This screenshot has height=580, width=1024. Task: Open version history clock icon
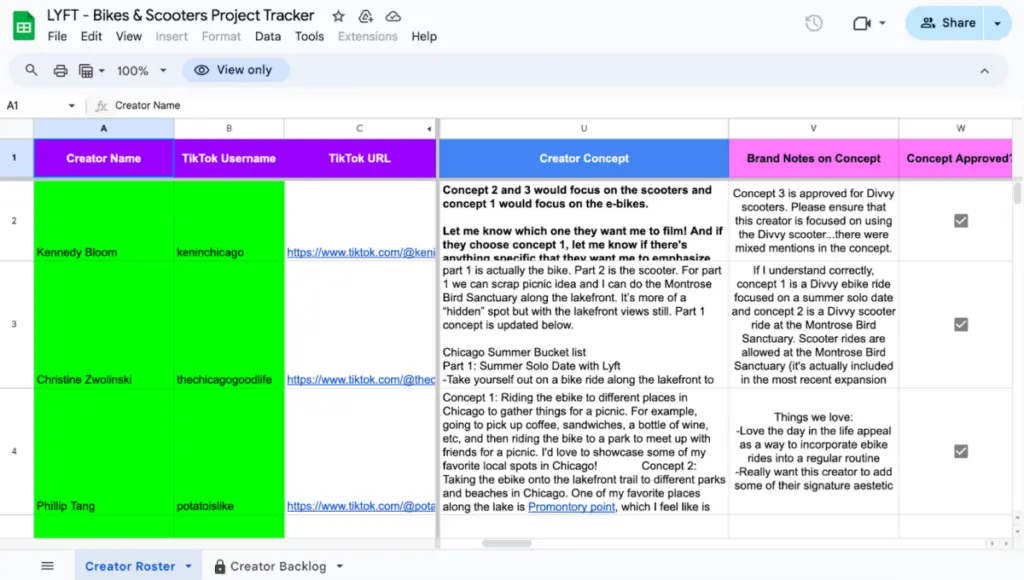point(814,23)
